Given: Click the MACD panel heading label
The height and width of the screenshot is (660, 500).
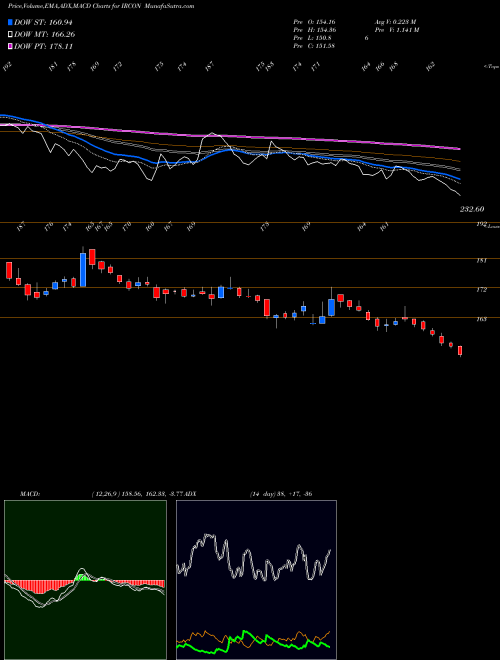Looking at the screenshot, I should (x=29, y=494).
